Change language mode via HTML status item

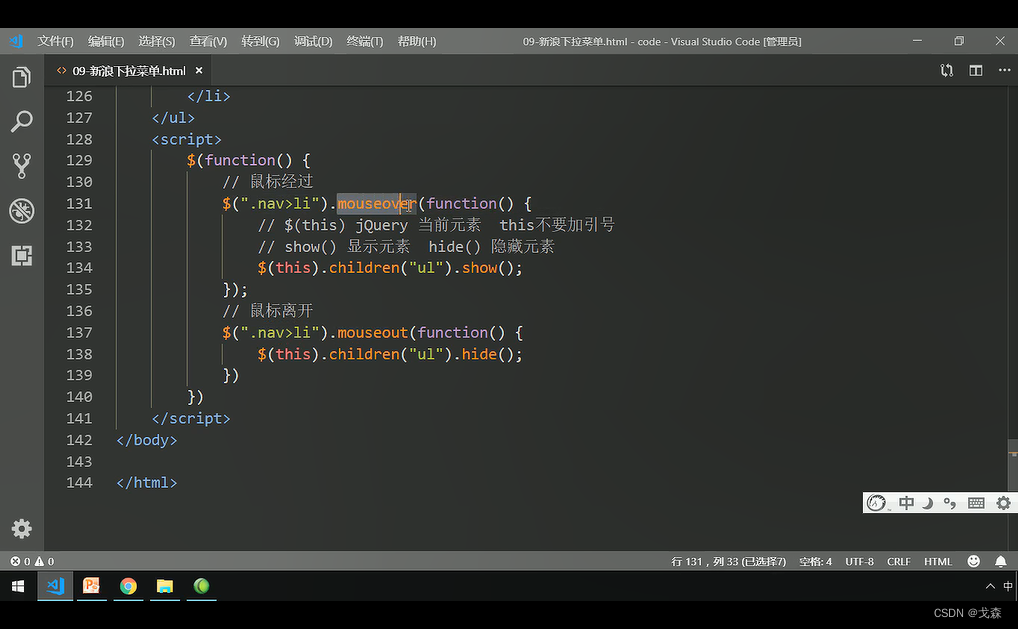pyautogui.click(x=937, y=561)
